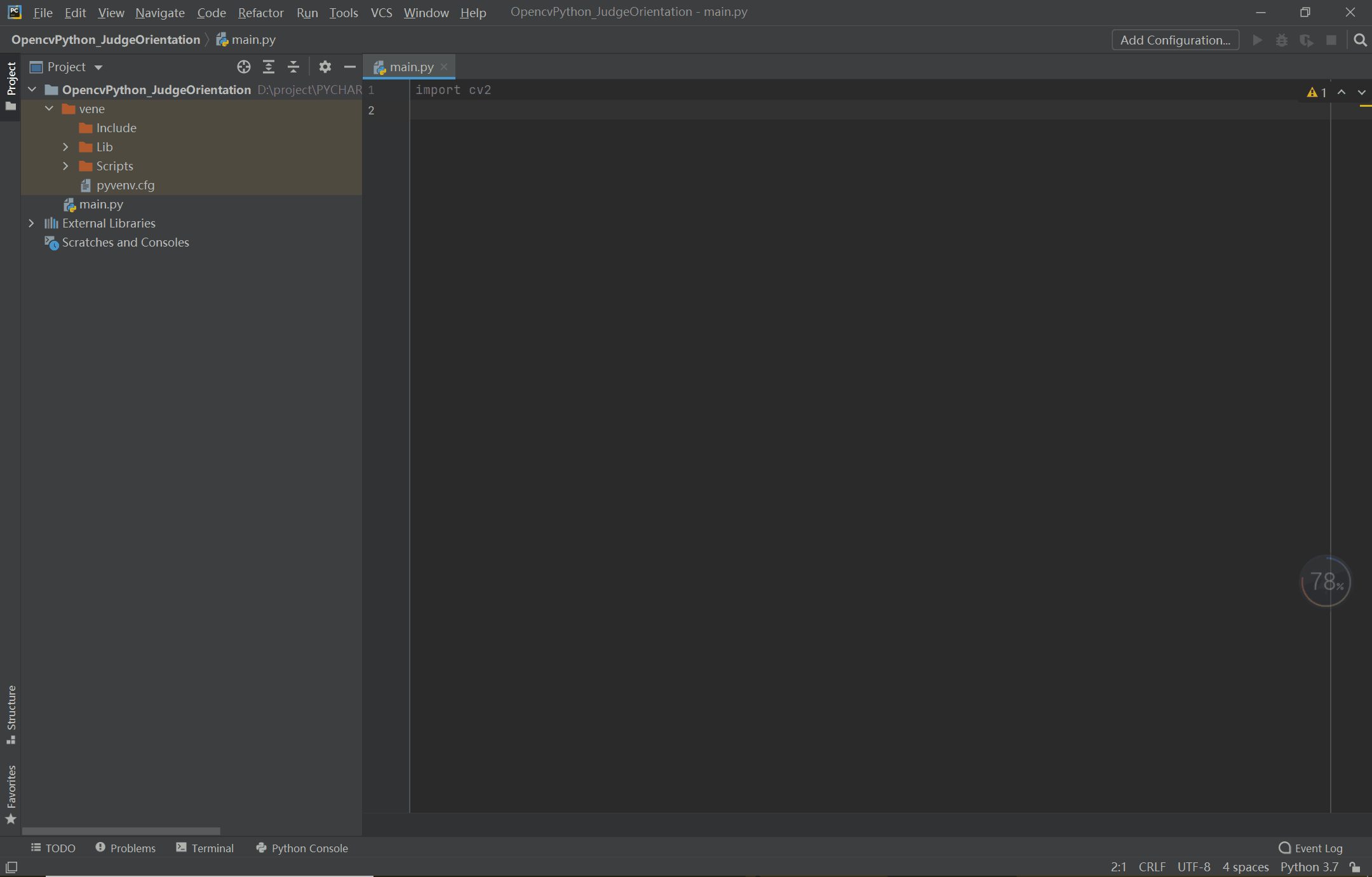
Task: Open the Event Log
Action: [1310, 848]
